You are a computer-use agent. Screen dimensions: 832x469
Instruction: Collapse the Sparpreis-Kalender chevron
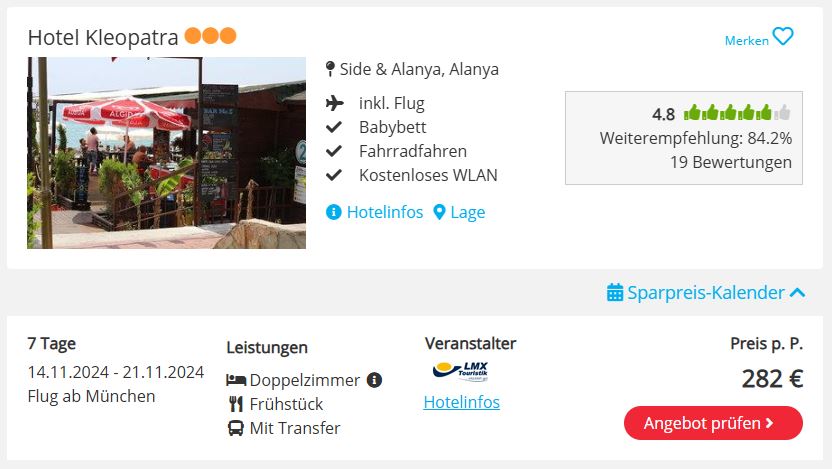(798, 292)
